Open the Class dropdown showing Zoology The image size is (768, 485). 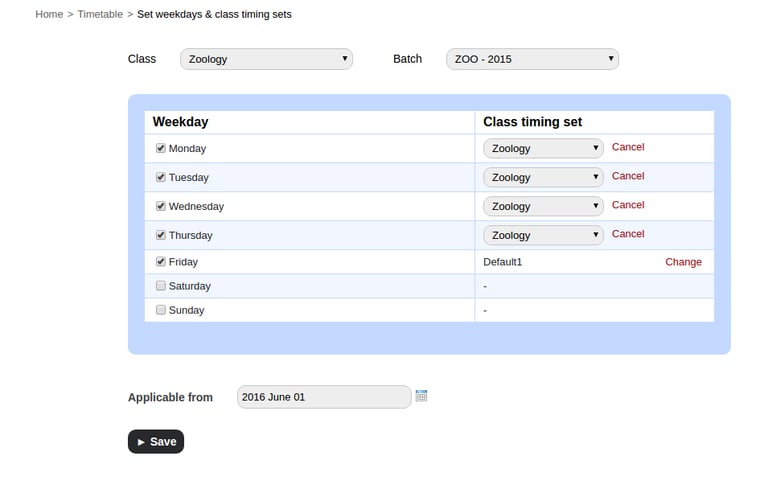pos(266,59)
